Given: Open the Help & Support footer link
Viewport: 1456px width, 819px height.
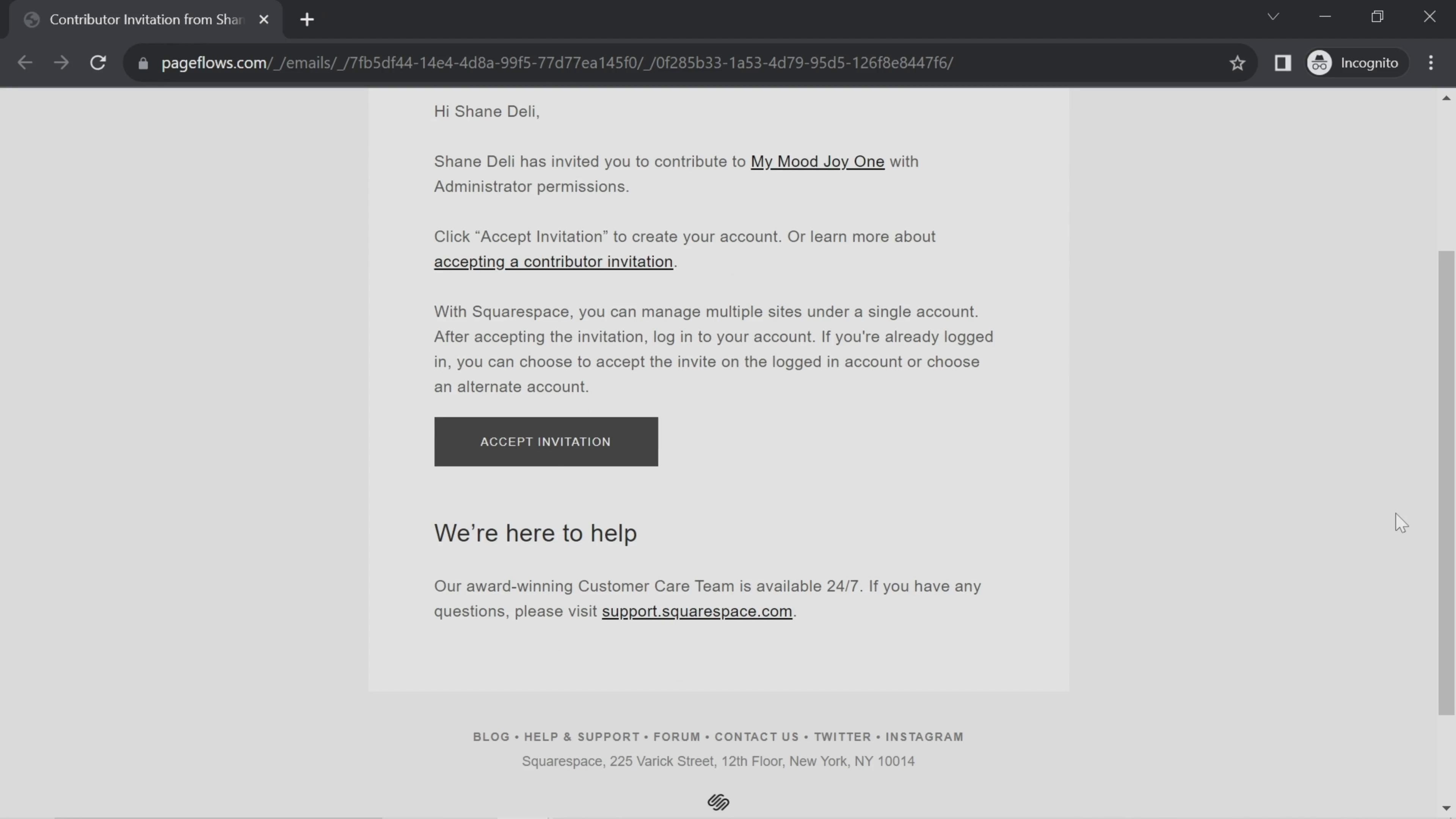Looking at the screenshot, I should [x=581, y=736].
